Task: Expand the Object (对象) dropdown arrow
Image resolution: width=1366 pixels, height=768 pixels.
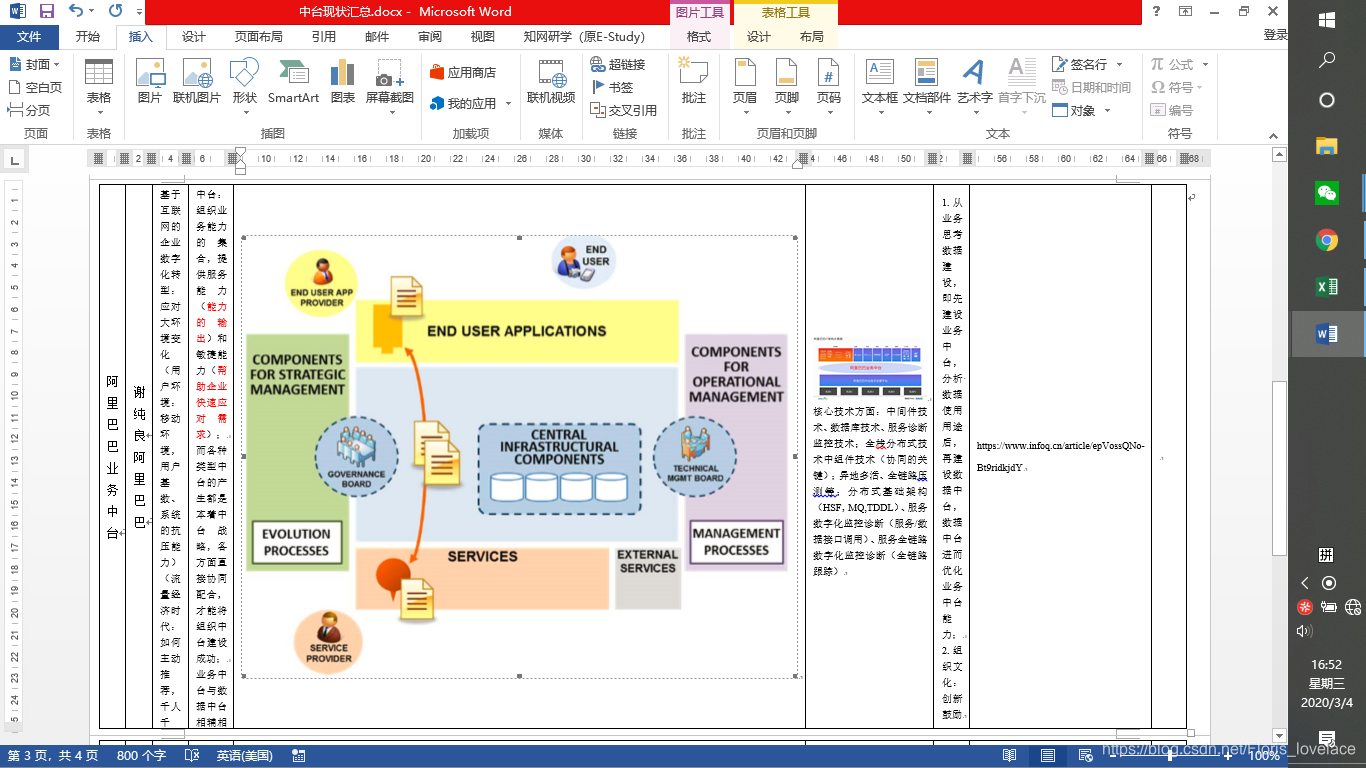Action: pyautogui.click(x=1108, y=110)
